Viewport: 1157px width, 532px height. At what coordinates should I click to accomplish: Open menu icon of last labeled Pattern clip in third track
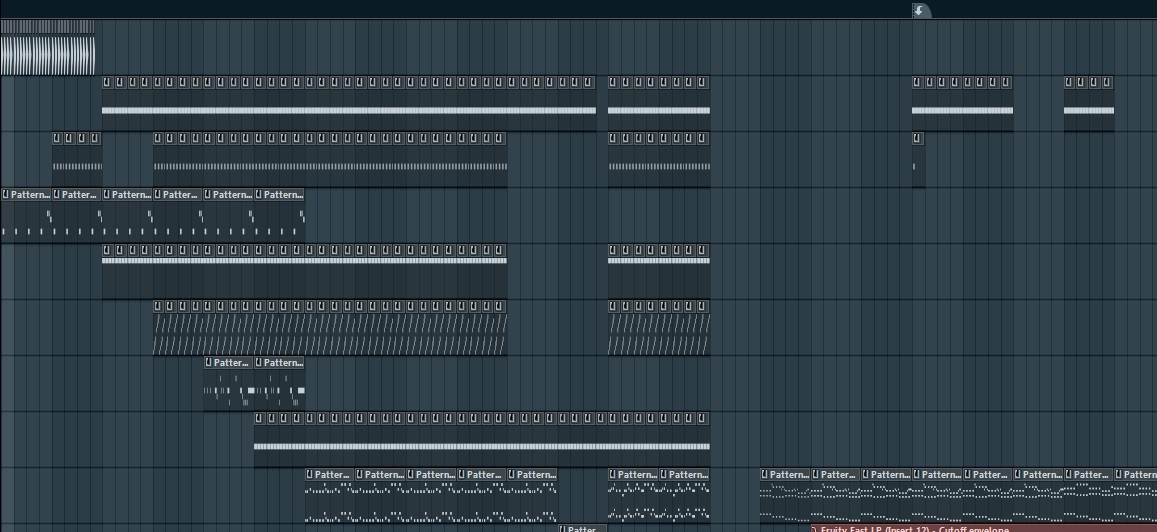260,194
